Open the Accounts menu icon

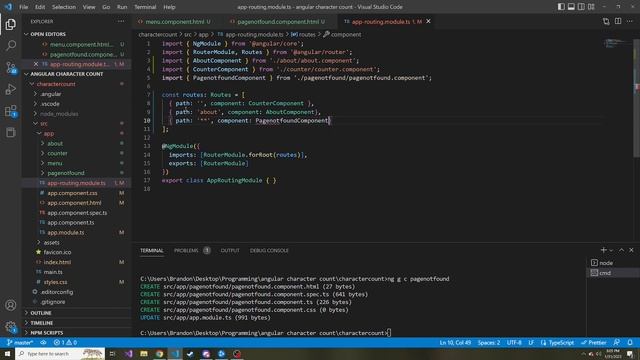pyautogui.click(x=11, y=305)
